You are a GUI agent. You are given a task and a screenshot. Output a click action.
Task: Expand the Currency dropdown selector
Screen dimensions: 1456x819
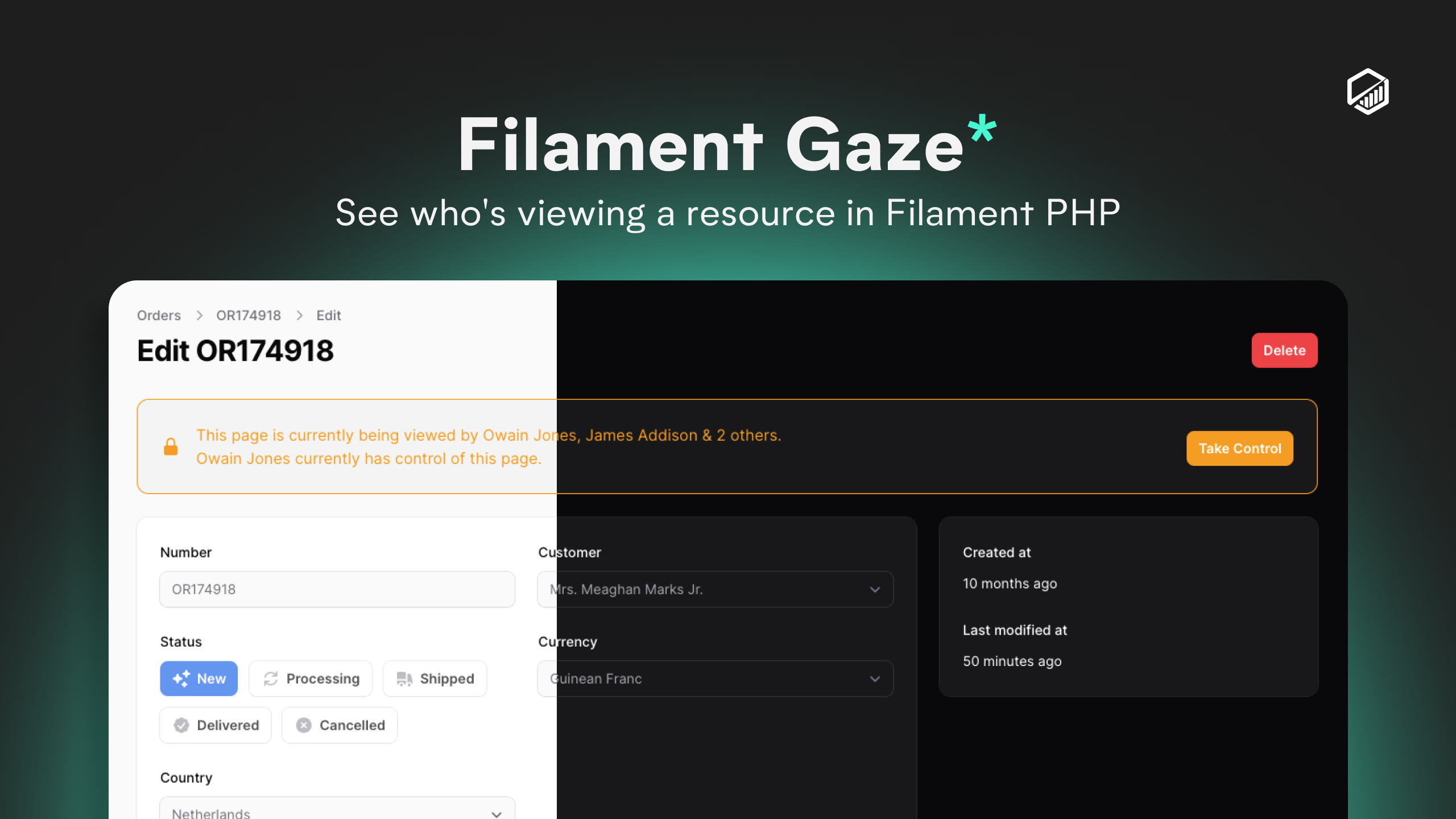tap(873, 678)
